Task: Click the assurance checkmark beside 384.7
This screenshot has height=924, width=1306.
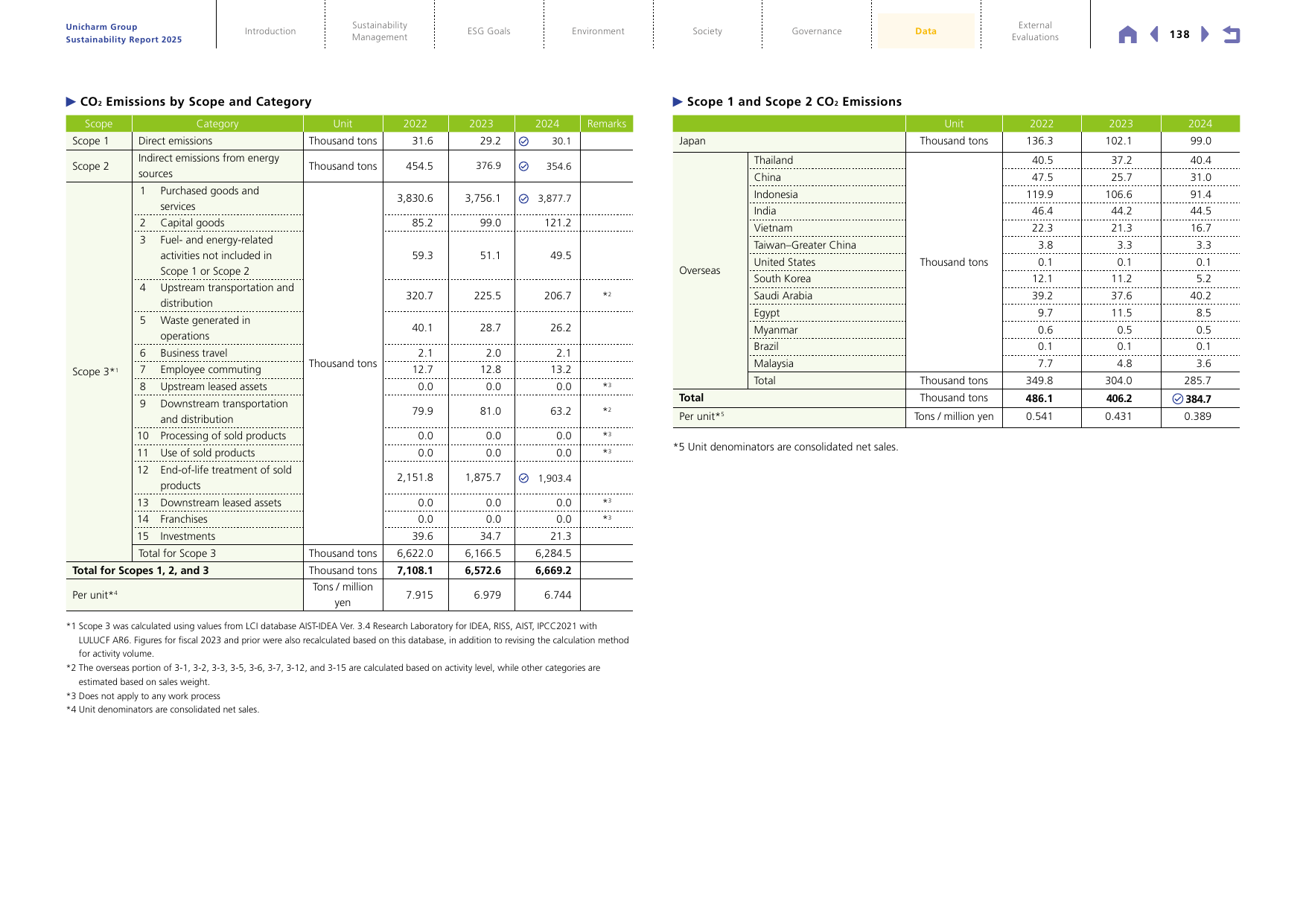Action: pyautogui.click(x=1177, y=399)
